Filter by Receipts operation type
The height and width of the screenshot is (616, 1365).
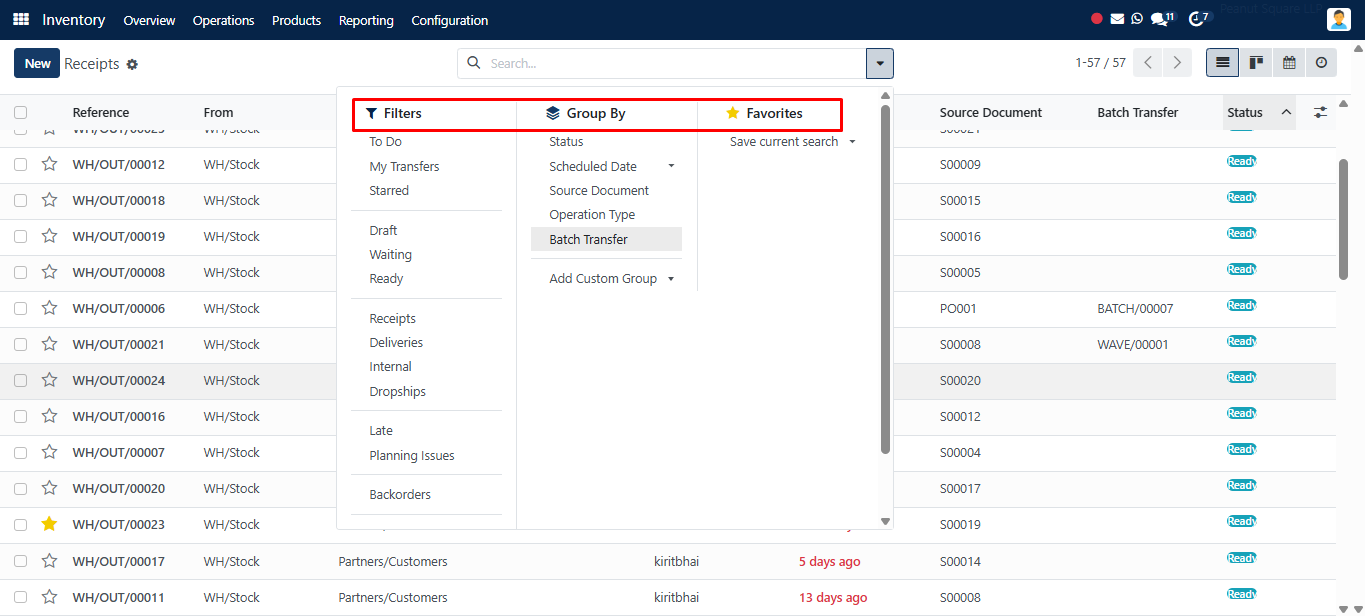(392, 318)
